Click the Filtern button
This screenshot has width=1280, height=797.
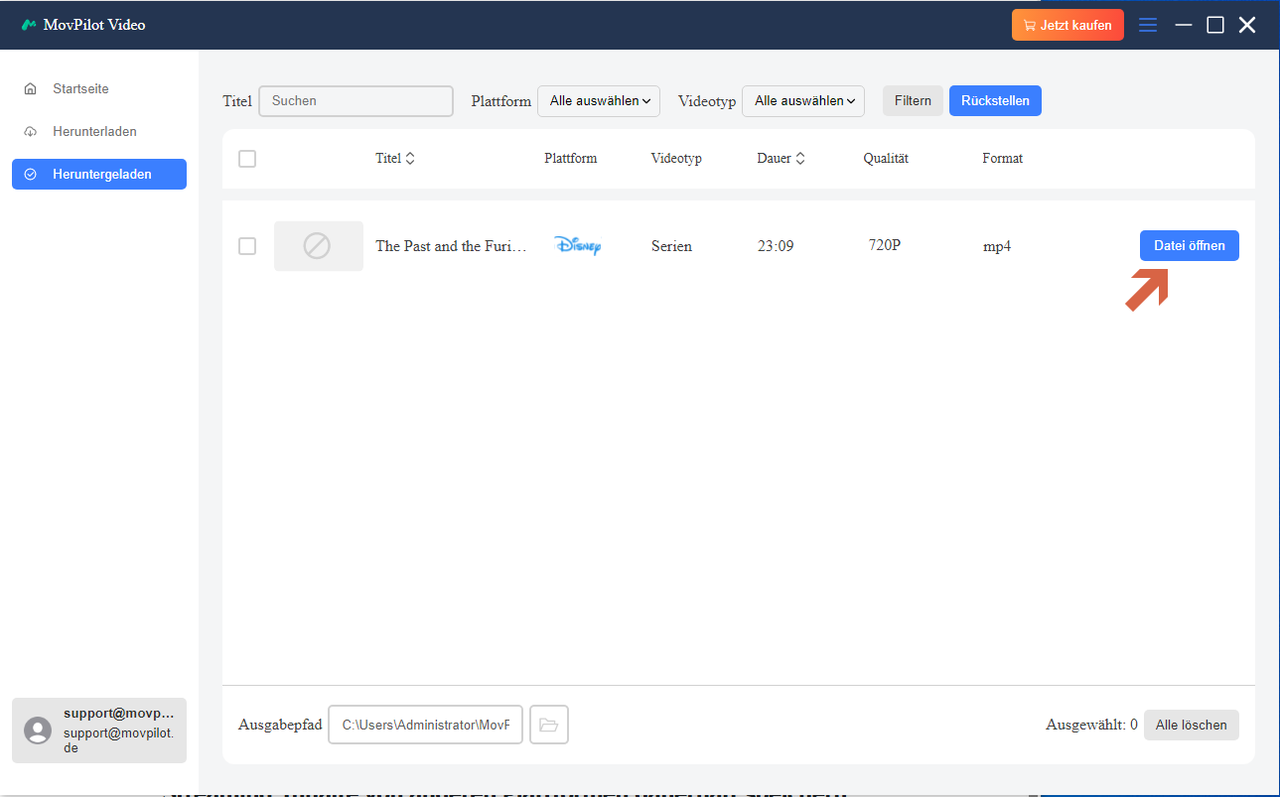click(912, 101)
